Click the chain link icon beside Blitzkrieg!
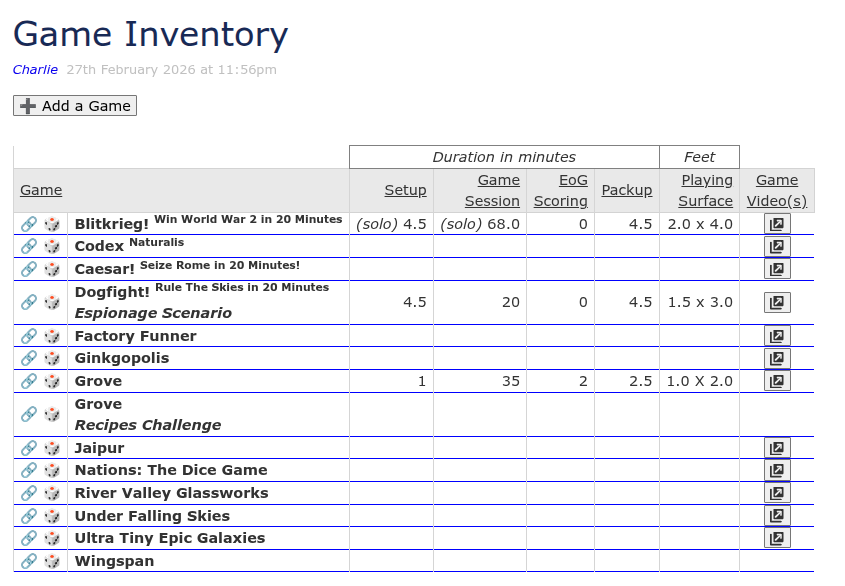845x586 pixels. coord(29,224)
